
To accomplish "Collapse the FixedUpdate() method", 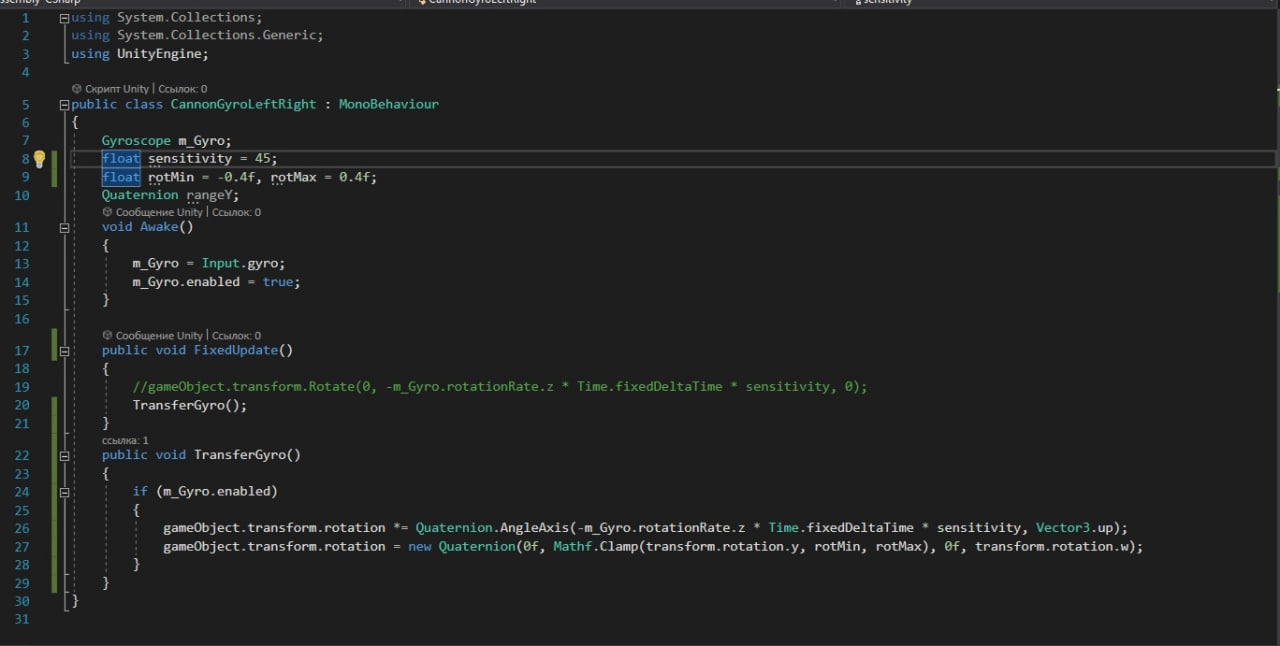I will 65,351.
